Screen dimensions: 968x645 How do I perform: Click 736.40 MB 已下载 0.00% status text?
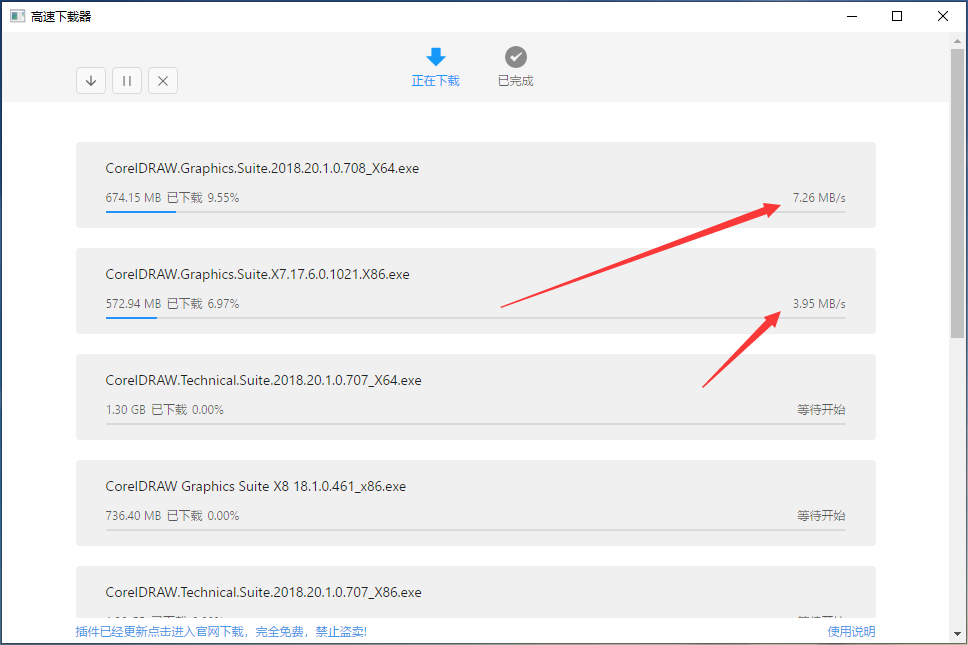[x=172, y=516]
